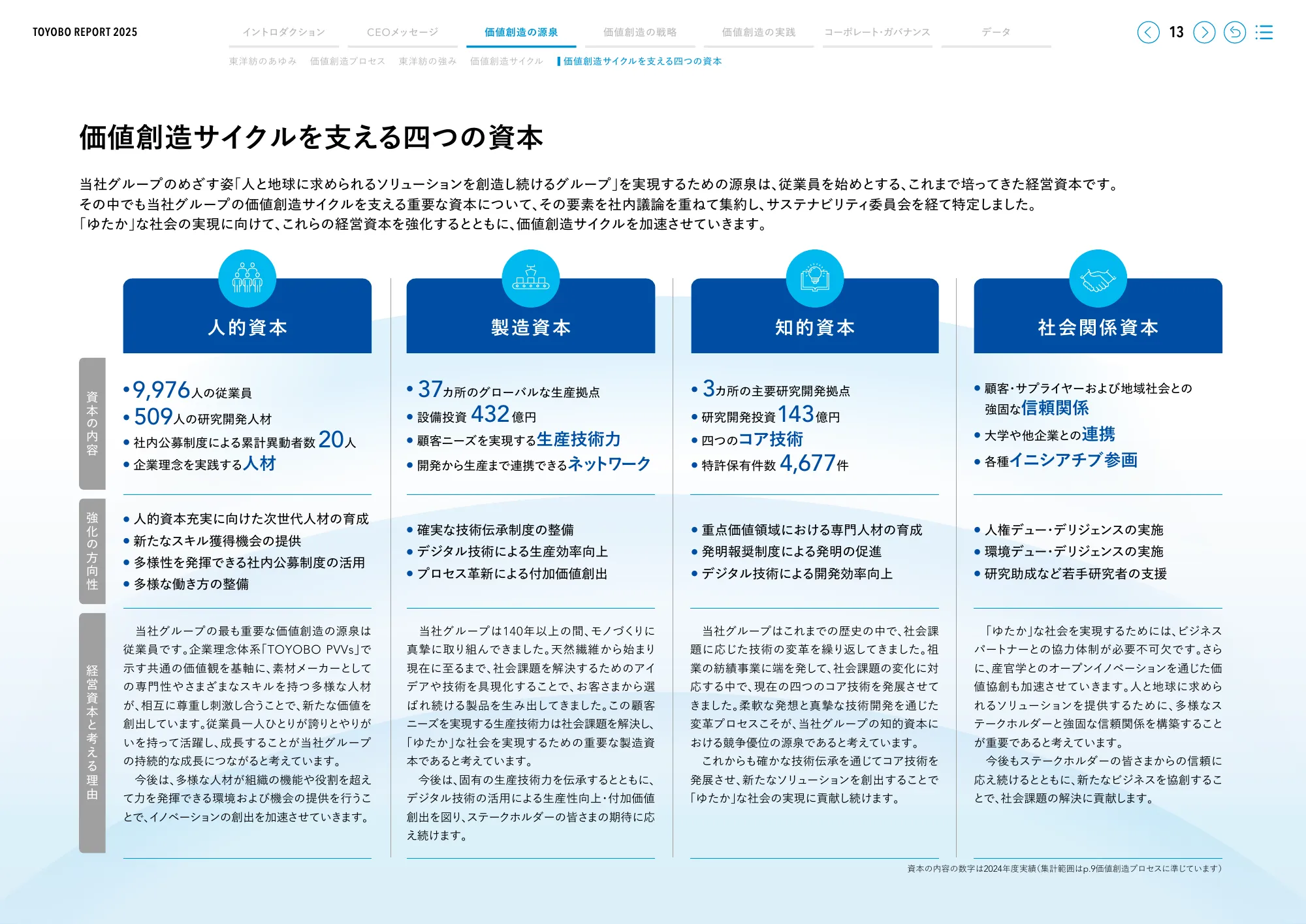Viewport: 1306px width, 924px height.
Task: Click the 東洋紡の強み sub-navigation link
Action: (x=426, y=61)
